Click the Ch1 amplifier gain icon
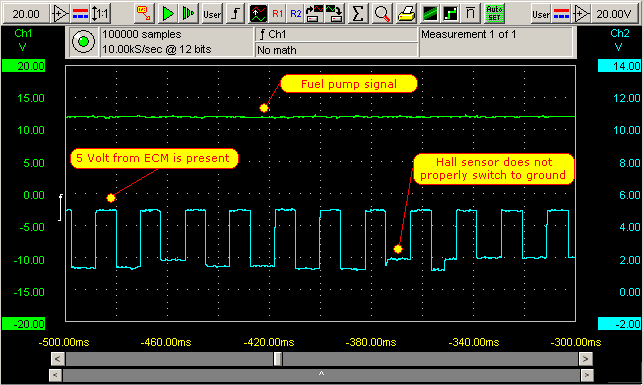This screenshot has width=643, height=385. [60, 14]
